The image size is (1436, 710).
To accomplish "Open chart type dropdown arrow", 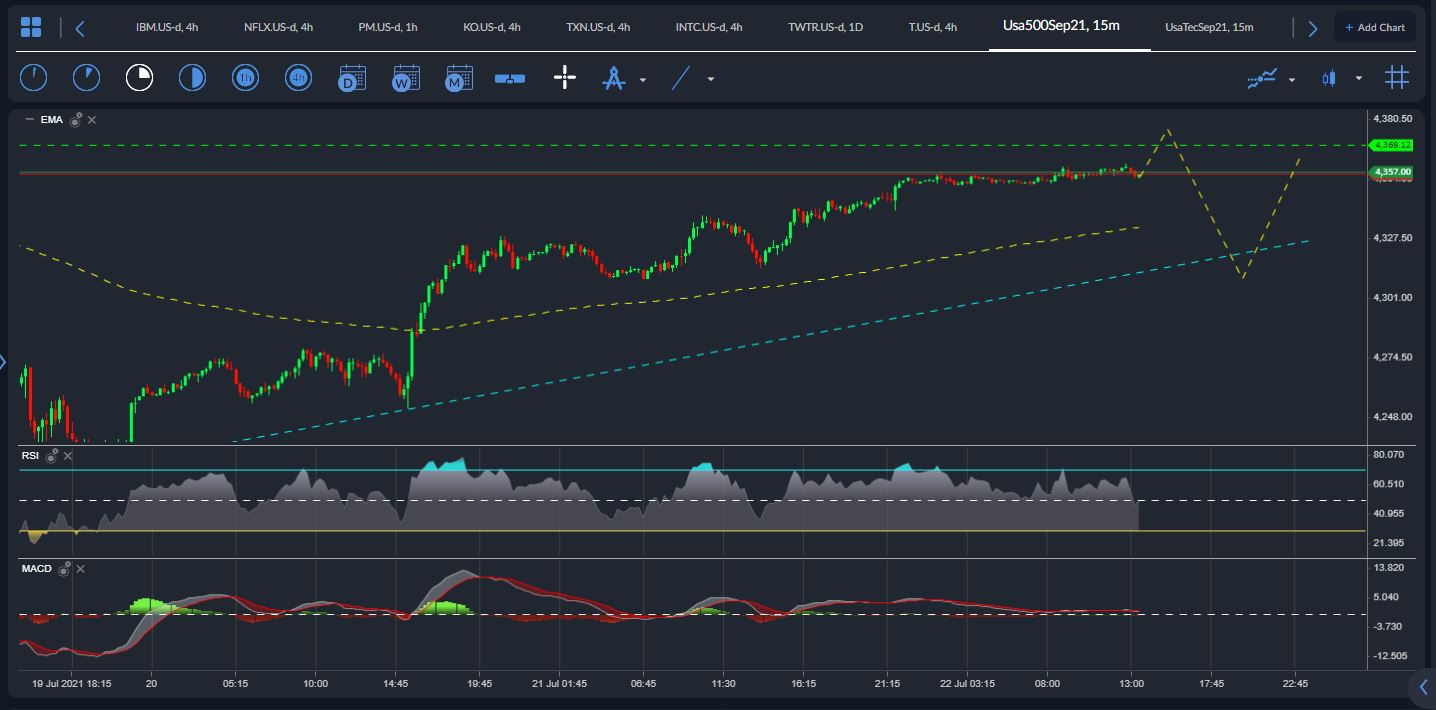I will (1358, 79).
